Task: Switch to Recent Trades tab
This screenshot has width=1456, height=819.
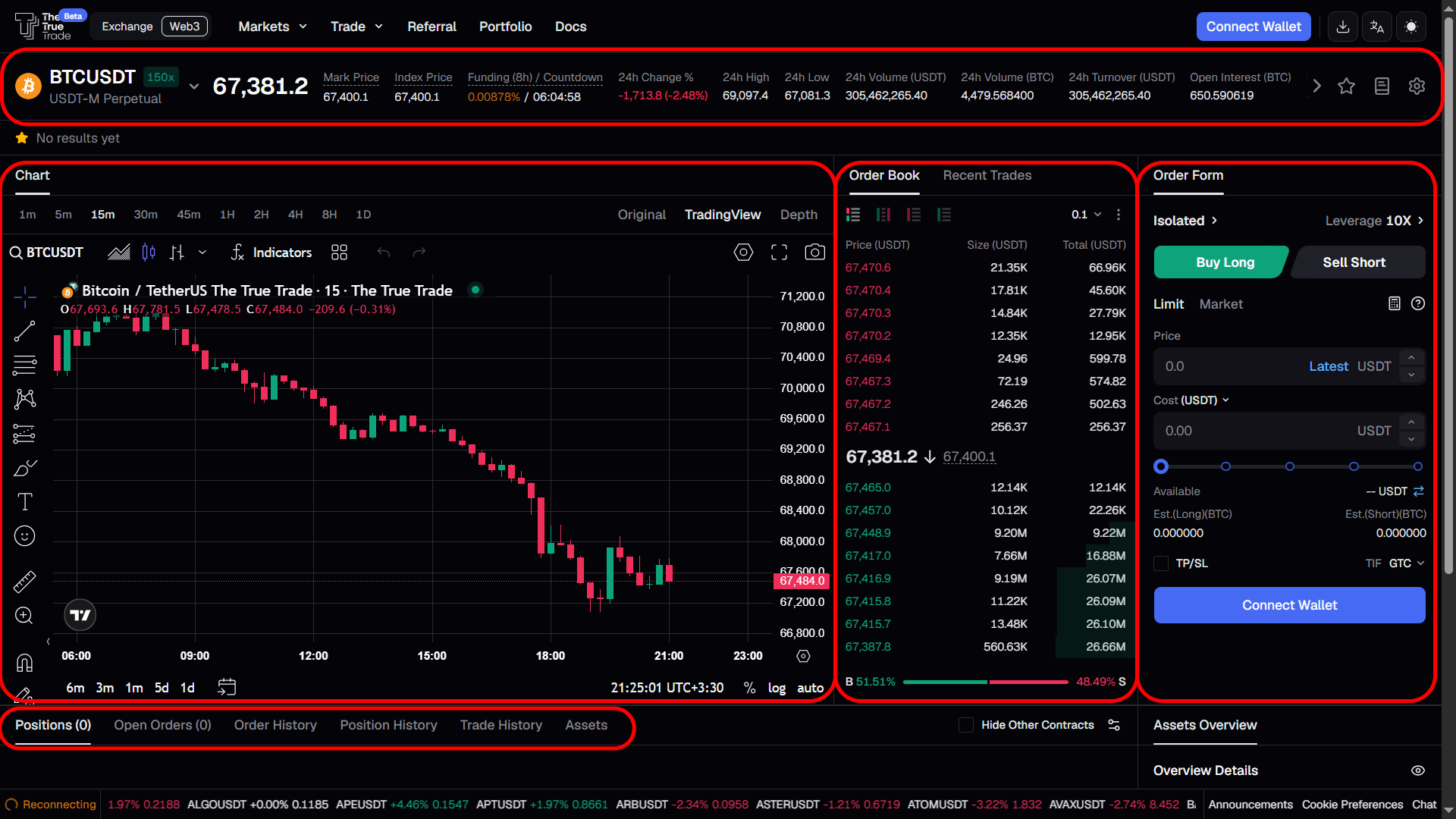Action: [x=987, y=175]
